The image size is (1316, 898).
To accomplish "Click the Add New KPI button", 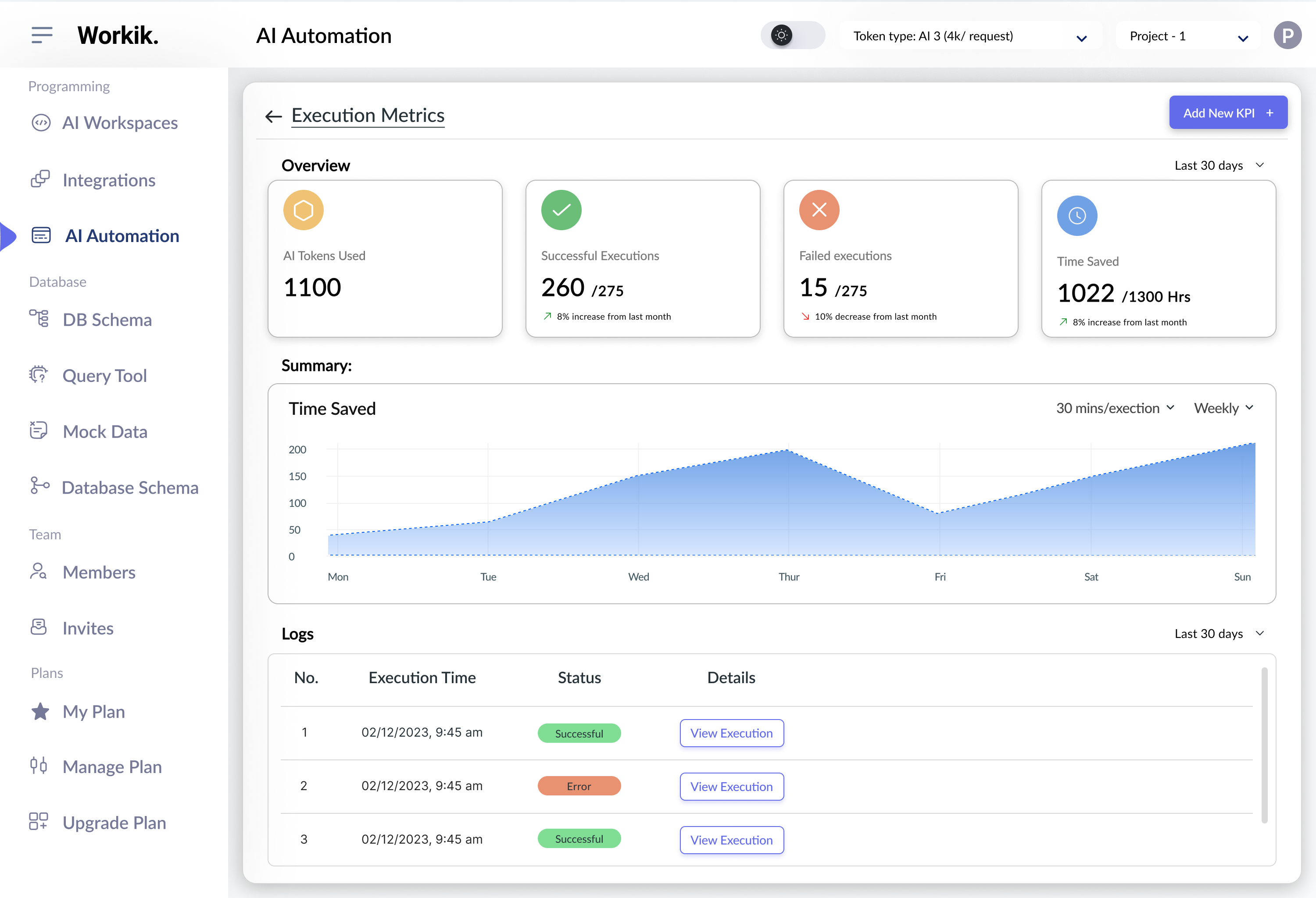I will pos(1228,112).
